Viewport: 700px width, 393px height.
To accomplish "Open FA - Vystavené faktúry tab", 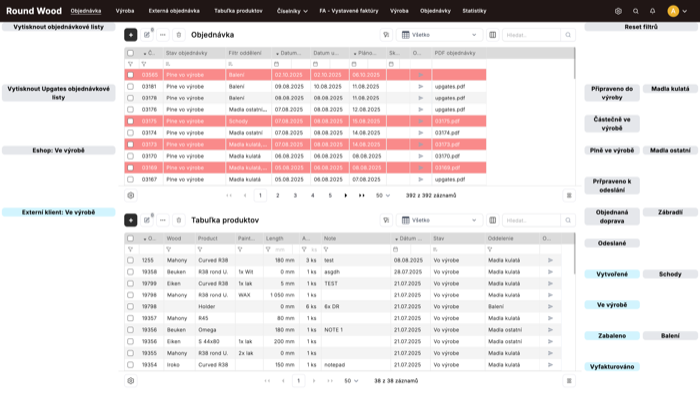I will tap(349, 11).
